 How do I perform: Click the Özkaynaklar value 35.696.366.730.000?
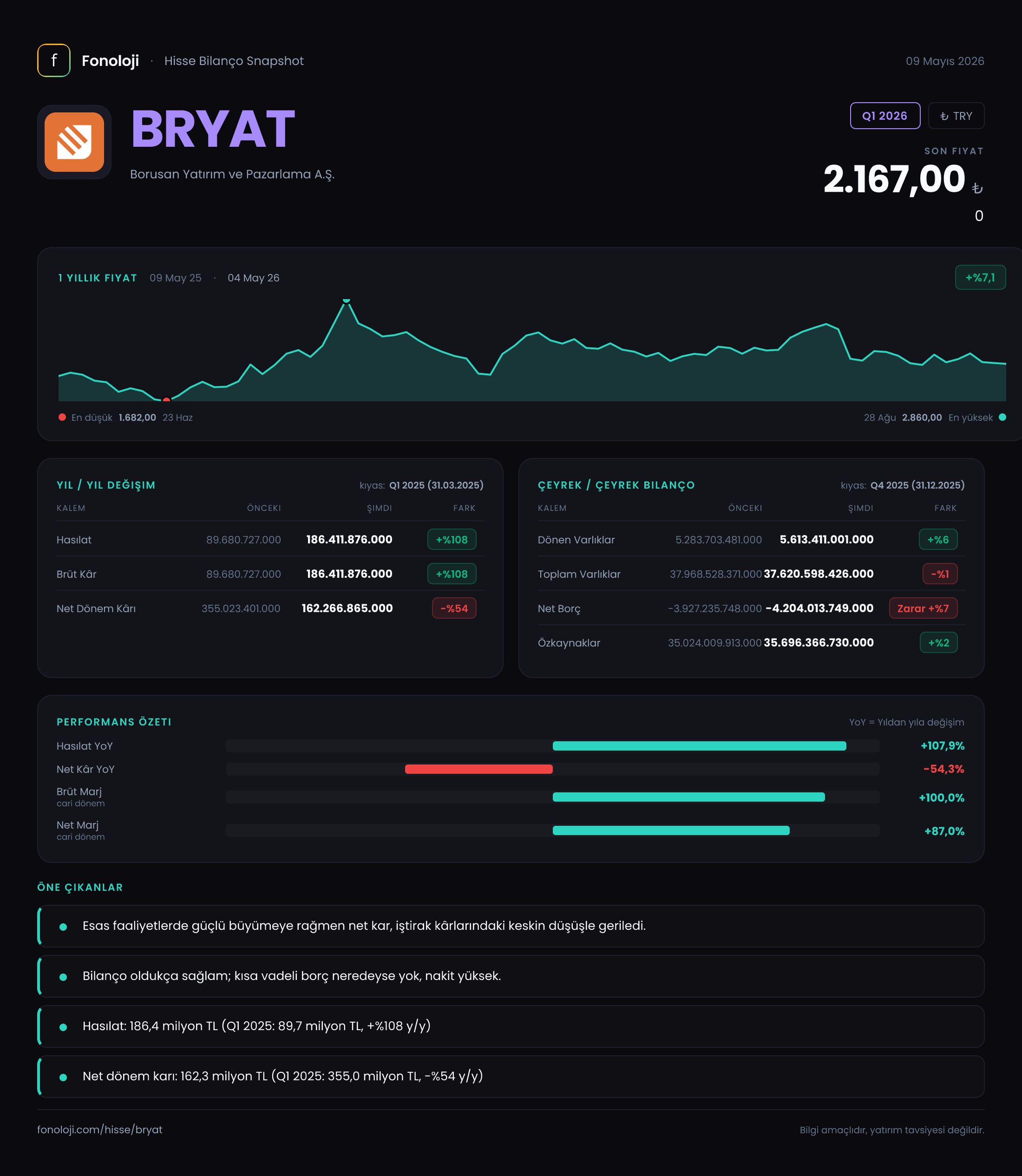pyautogui.click(x=819, y=642)
